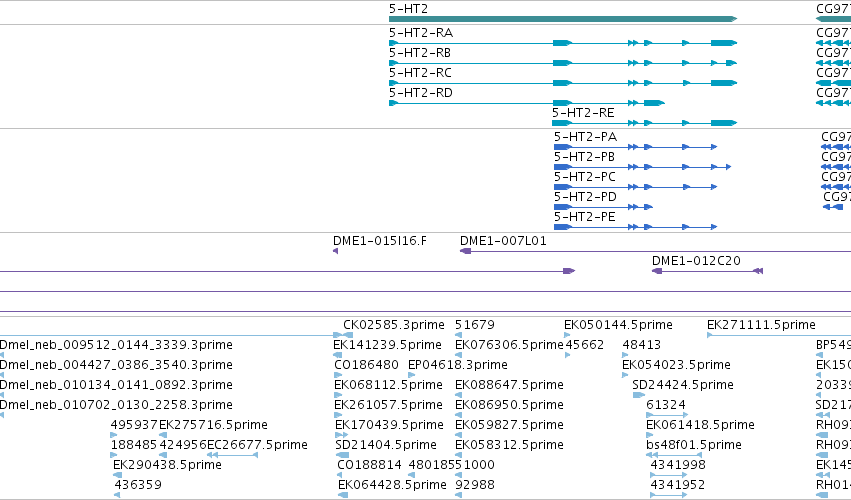Image resolution: width=851 pixels, height=500 pixels.
Task: Select the SD24424.5prime label
Action: coord(683,385)
